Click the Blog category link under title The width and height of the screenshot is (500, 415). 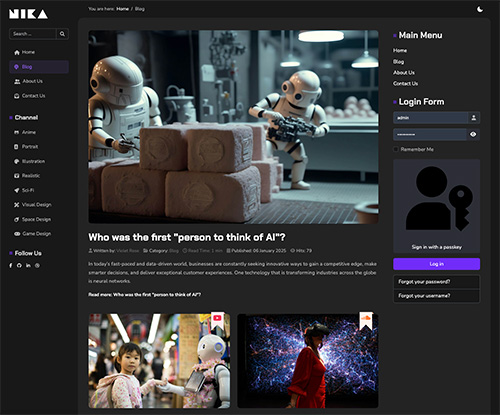point(174,251)
